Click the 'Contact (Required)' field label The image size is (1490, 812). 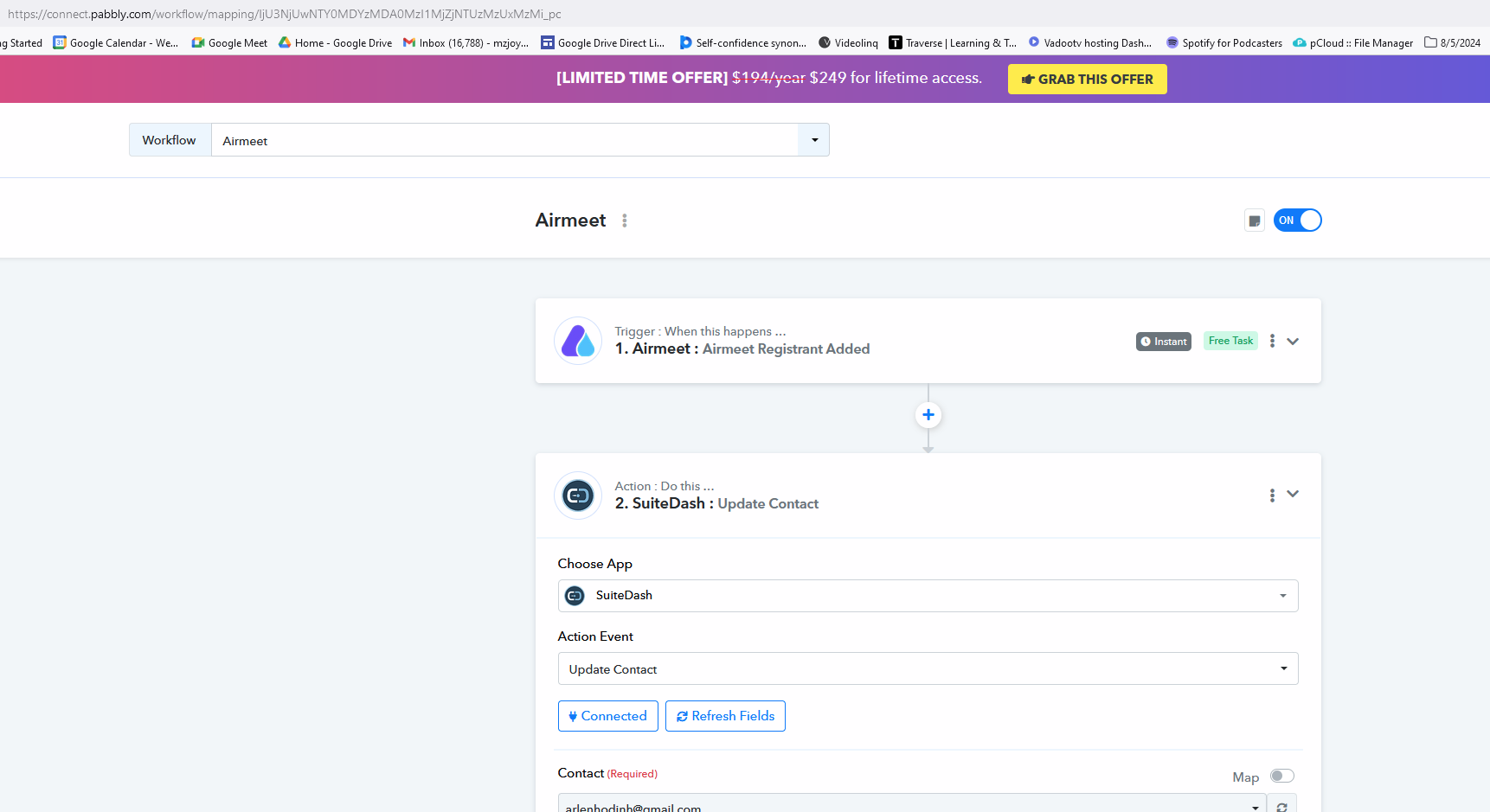pyautogui.click(x=607, y=773)
